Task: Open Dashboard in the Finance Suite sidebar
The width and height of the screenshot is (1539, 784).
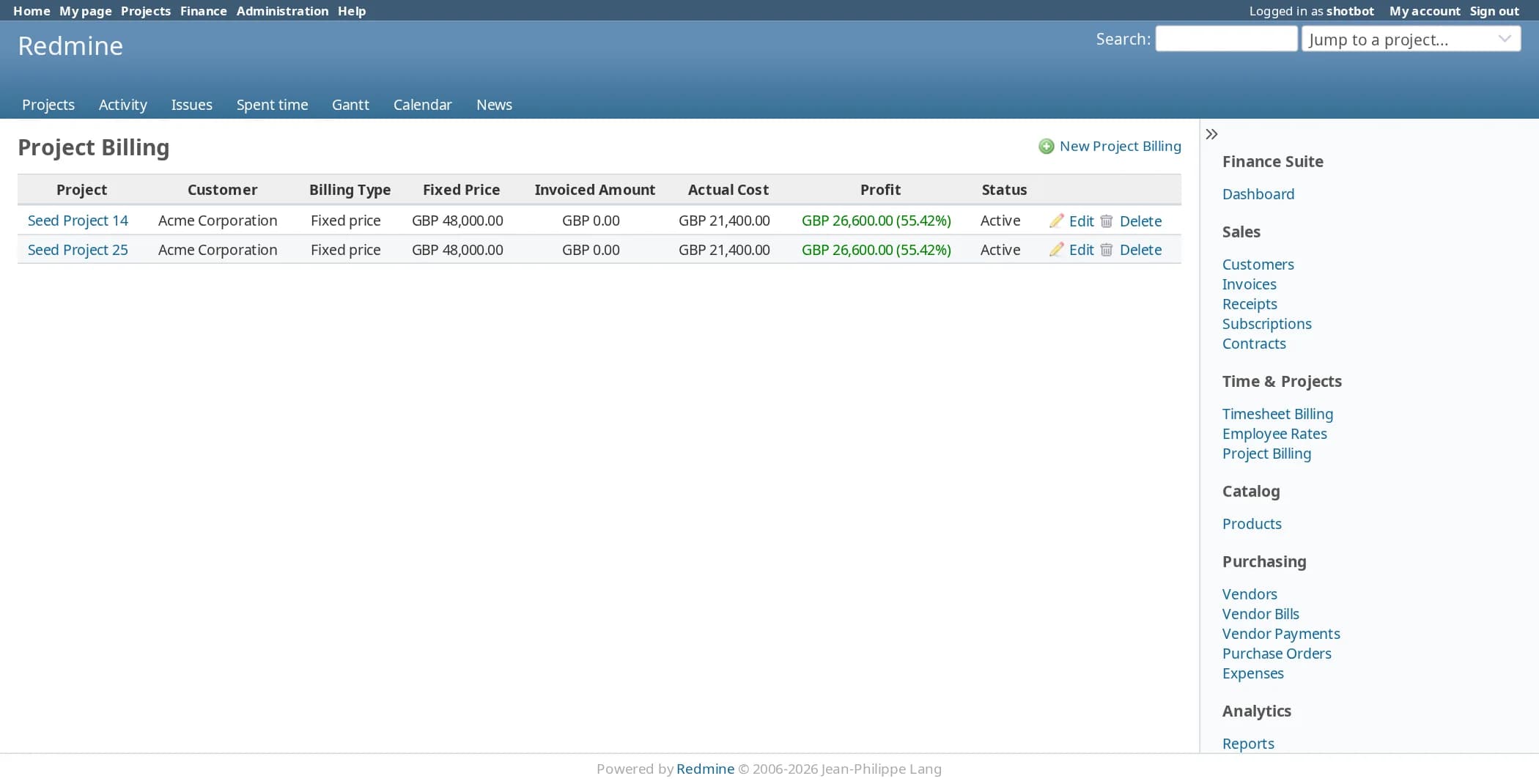Action: (1258, 194)
